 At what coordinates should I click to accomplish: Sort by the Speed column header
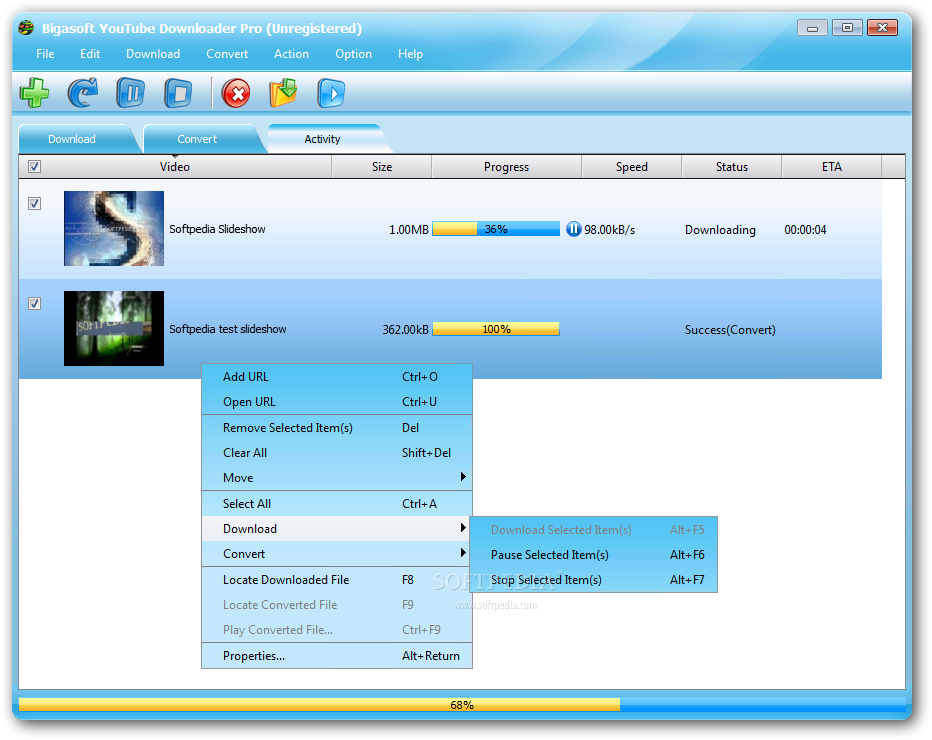coord(631,166)
